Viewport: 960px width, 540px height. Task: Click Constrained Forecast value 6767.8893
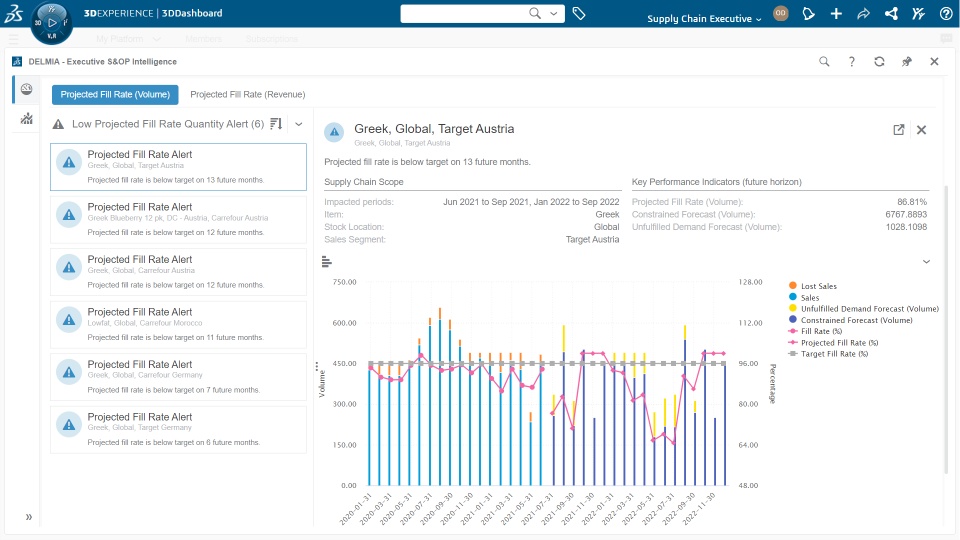coord(906,214)
